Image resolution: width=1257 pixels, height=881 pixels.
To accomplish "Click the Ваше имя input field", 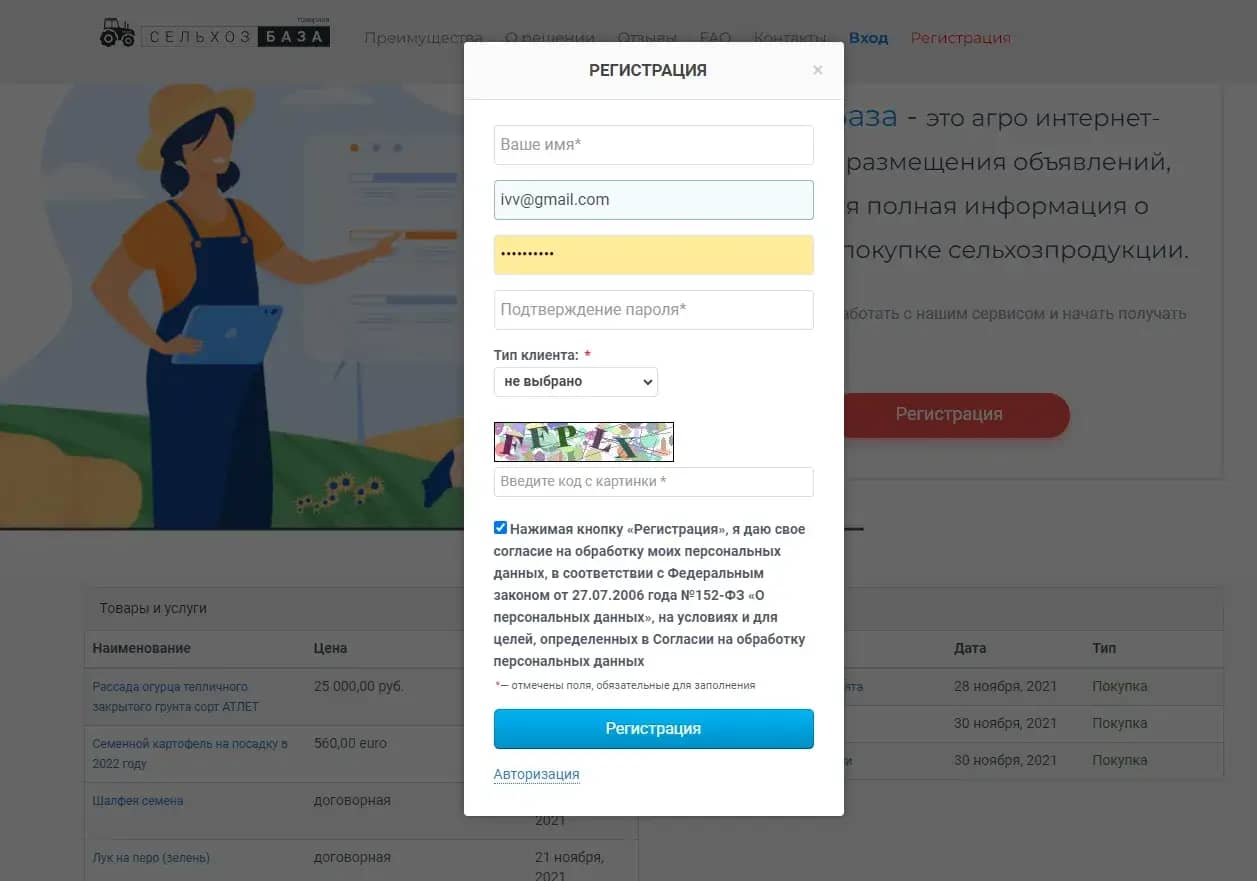I will click(x=654, y=145).
